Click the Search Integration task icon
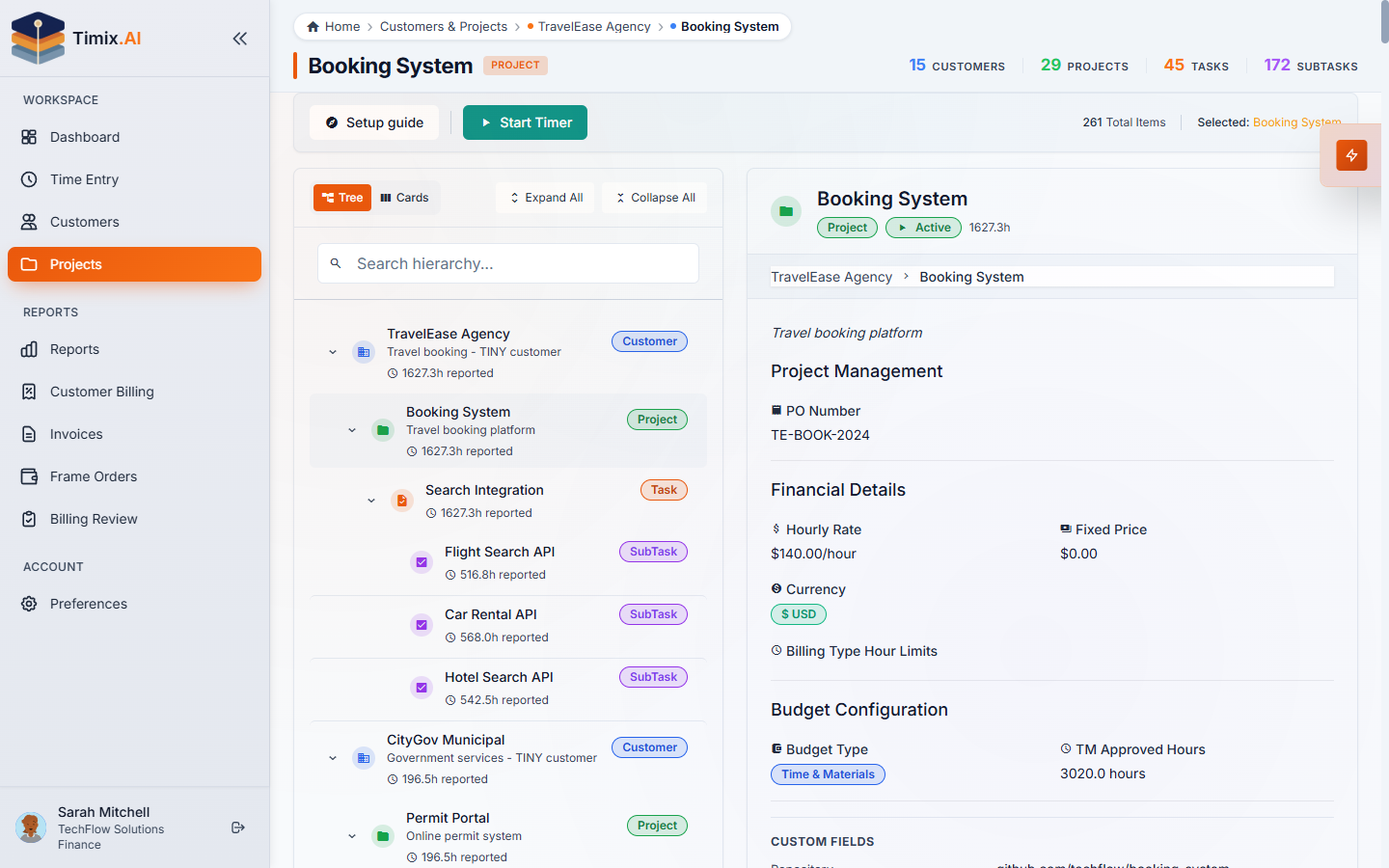 [x=402, y=501]
